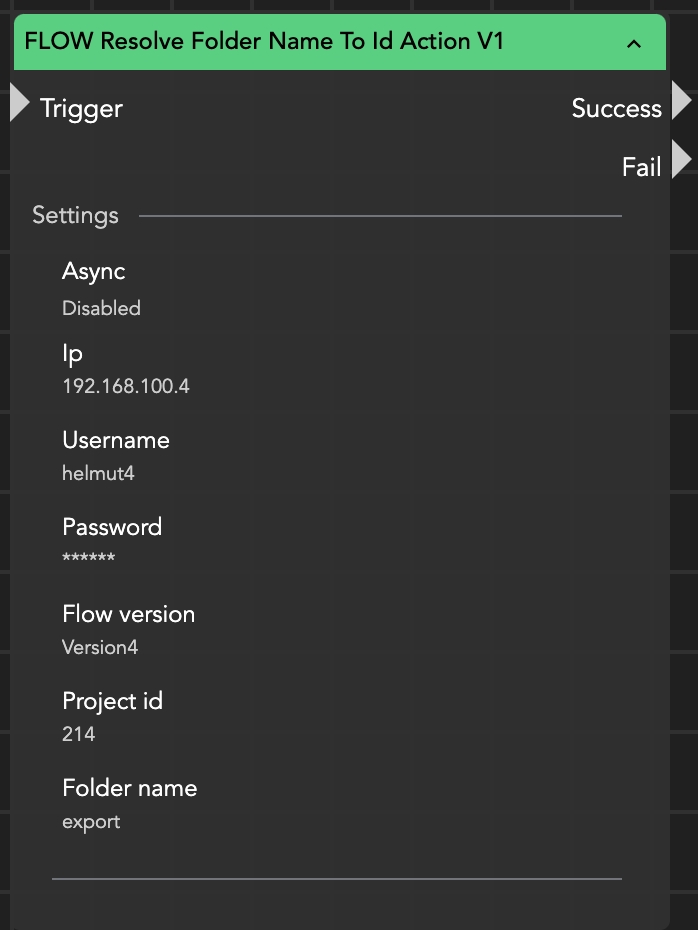
Task: Toggle the Async Disabled value
Action: coord(101,308)
